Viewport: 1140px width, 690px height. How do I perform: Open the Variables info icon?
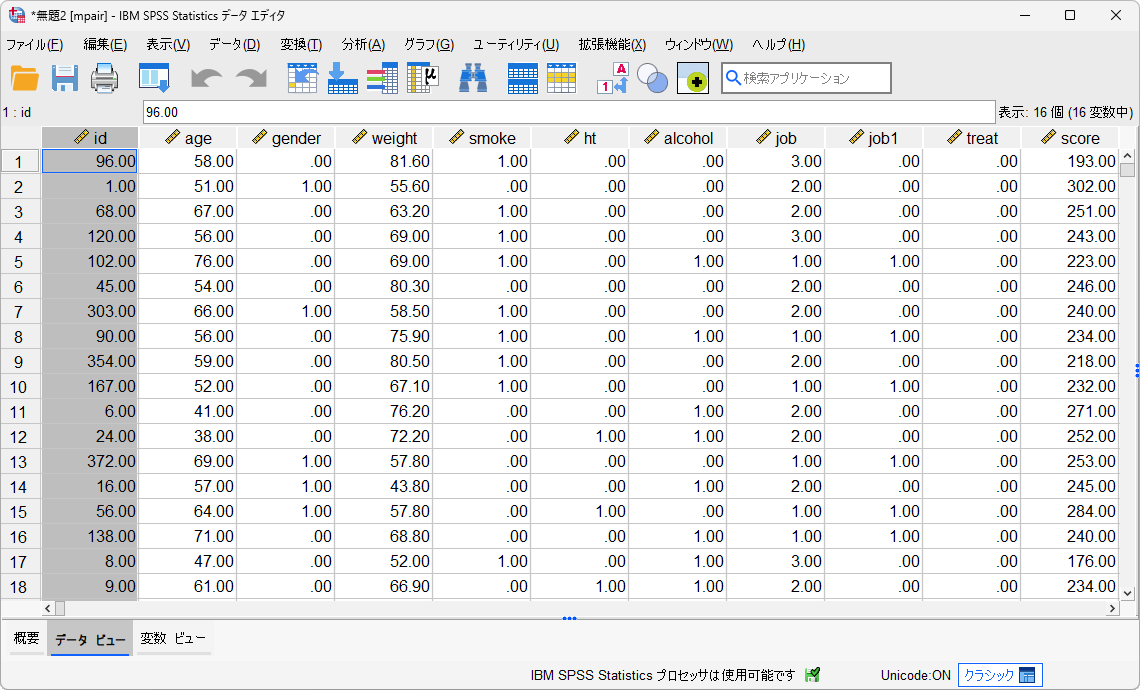tap(382, 78)
